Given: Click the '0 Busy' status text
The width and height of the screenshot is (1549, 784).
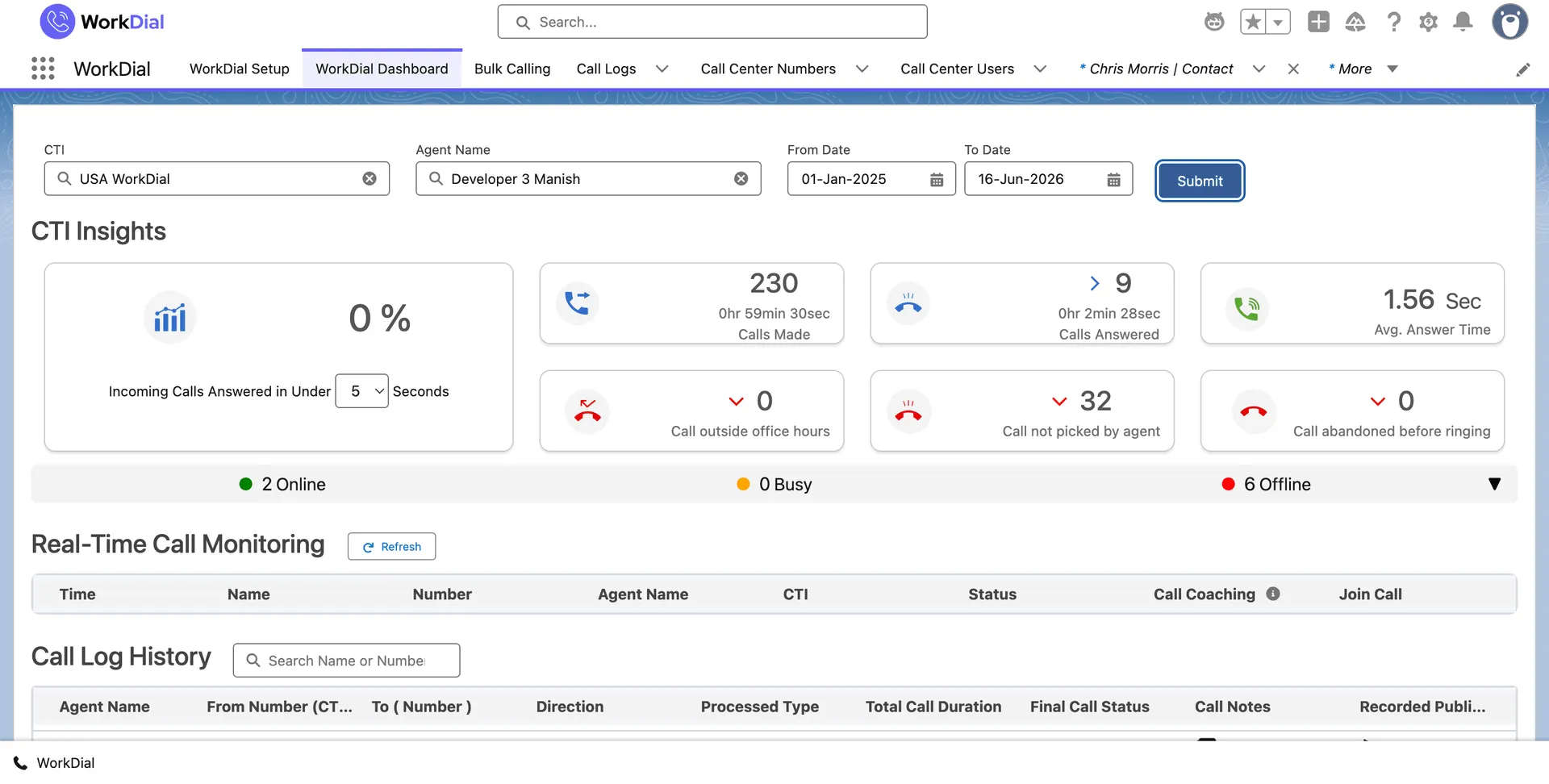Looking at the screenshot, I should [x=785, y=484].
